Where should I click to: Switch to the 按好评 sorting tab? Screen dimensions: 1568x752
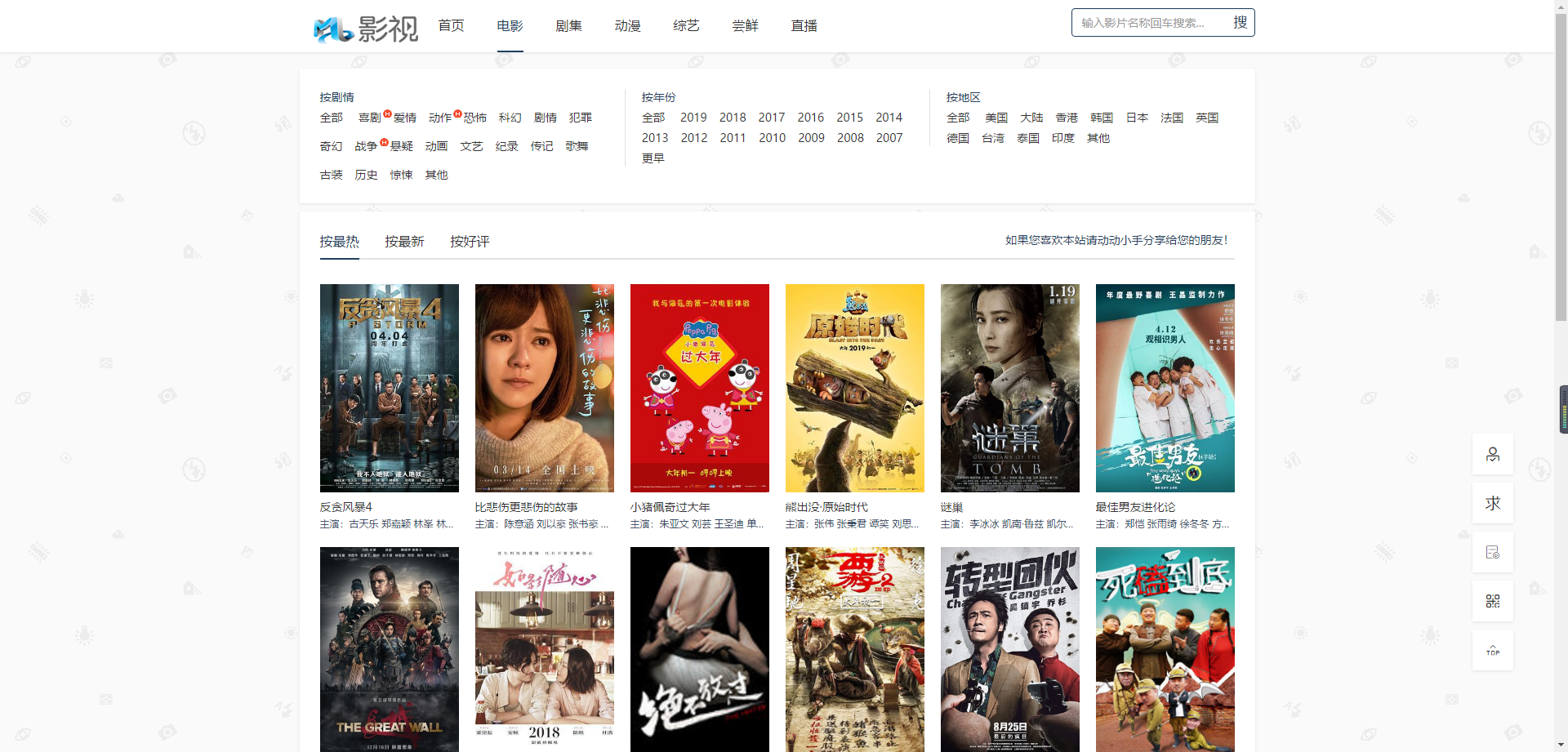pyautogui.click(x=470, y=242)
